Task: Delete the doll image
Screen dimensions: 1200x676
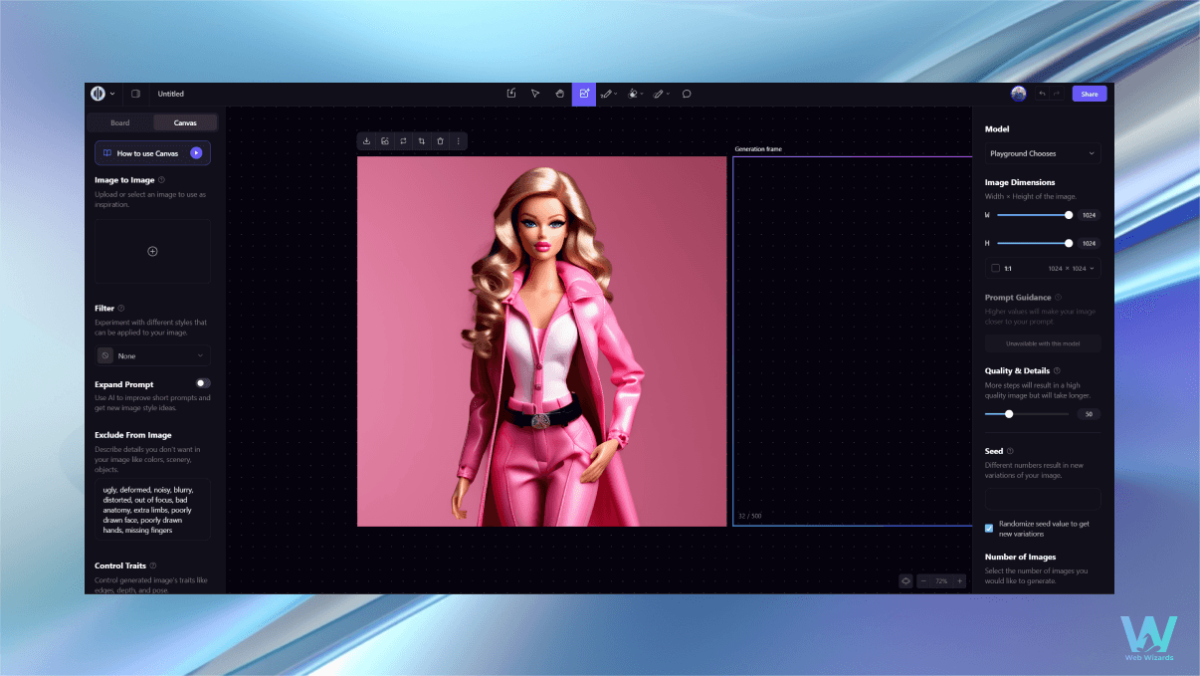Action: pyautogui.click(x=440, y=141)
